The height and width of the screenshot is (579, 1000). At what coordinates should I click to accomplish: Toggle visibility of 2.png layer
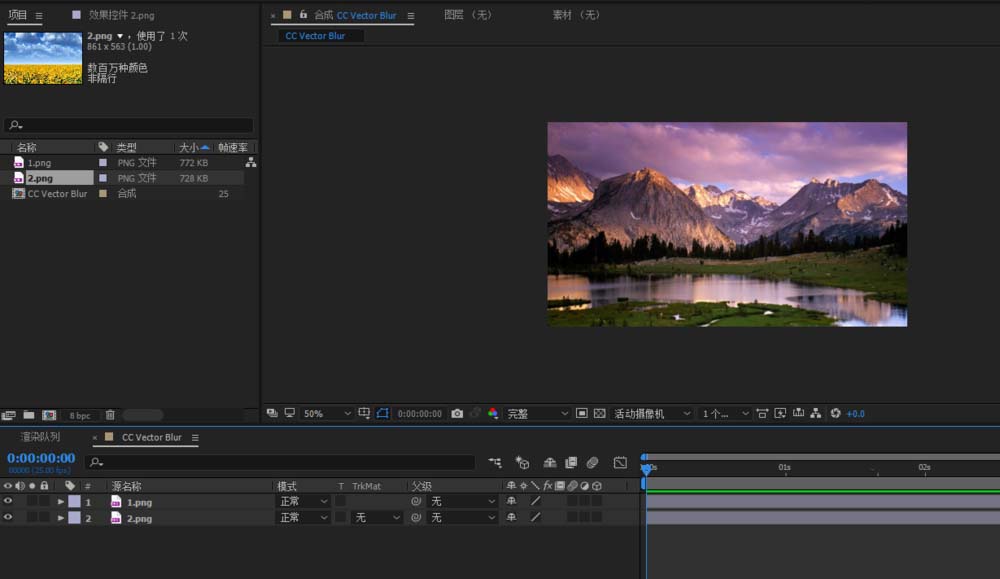coord(8,518)
